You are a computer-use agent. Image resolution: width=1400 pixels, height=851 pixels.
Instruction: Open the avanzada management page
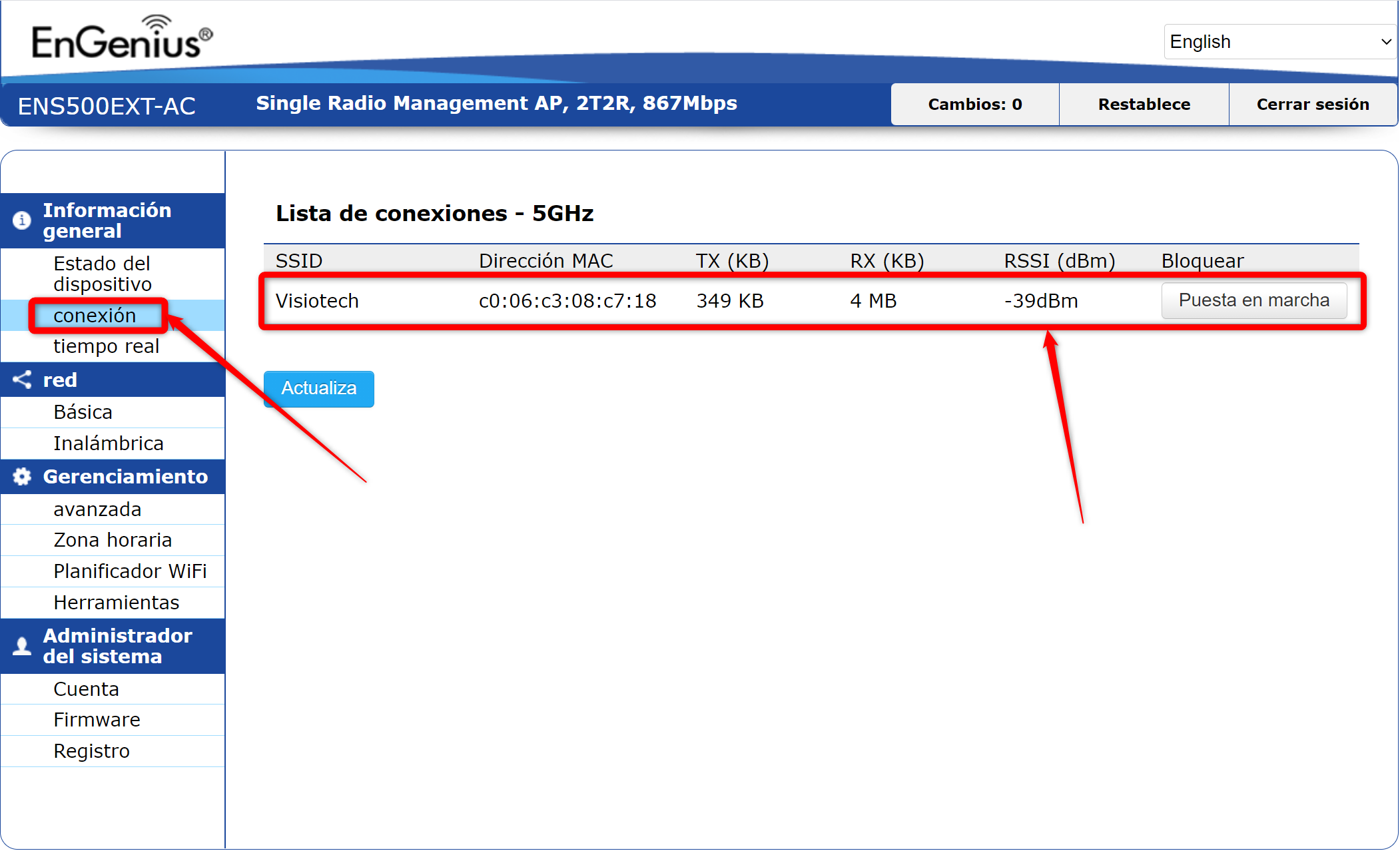[113, 509]
